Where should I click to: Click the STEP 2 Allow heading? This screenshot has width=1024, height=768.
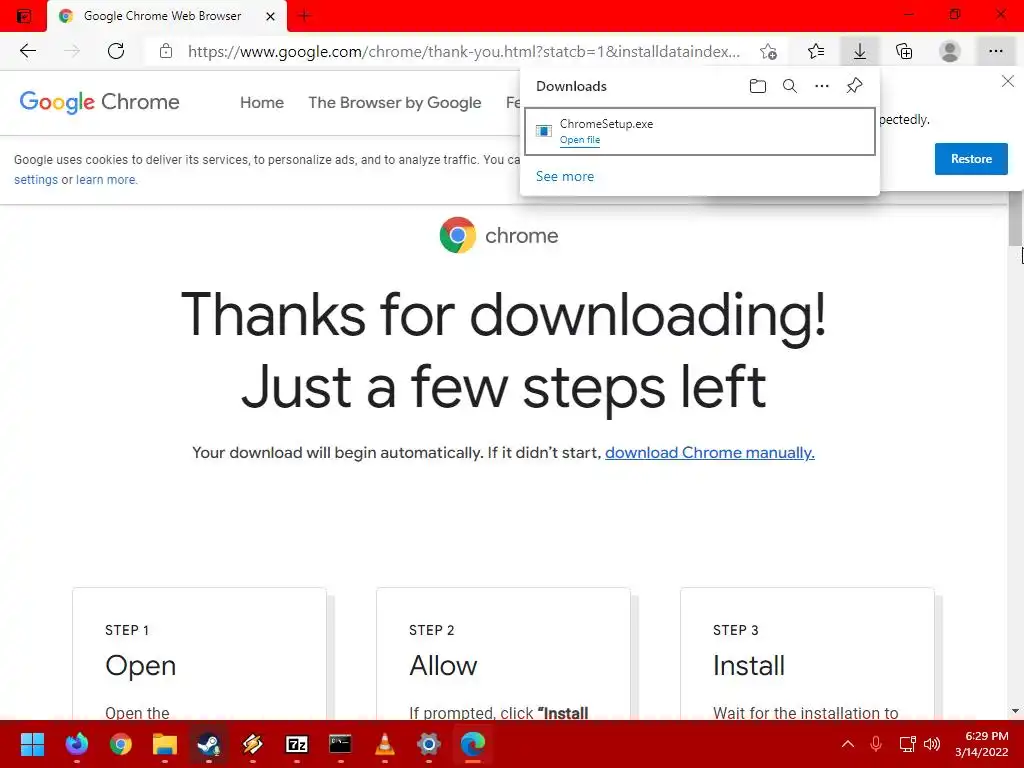coord(443,665)
